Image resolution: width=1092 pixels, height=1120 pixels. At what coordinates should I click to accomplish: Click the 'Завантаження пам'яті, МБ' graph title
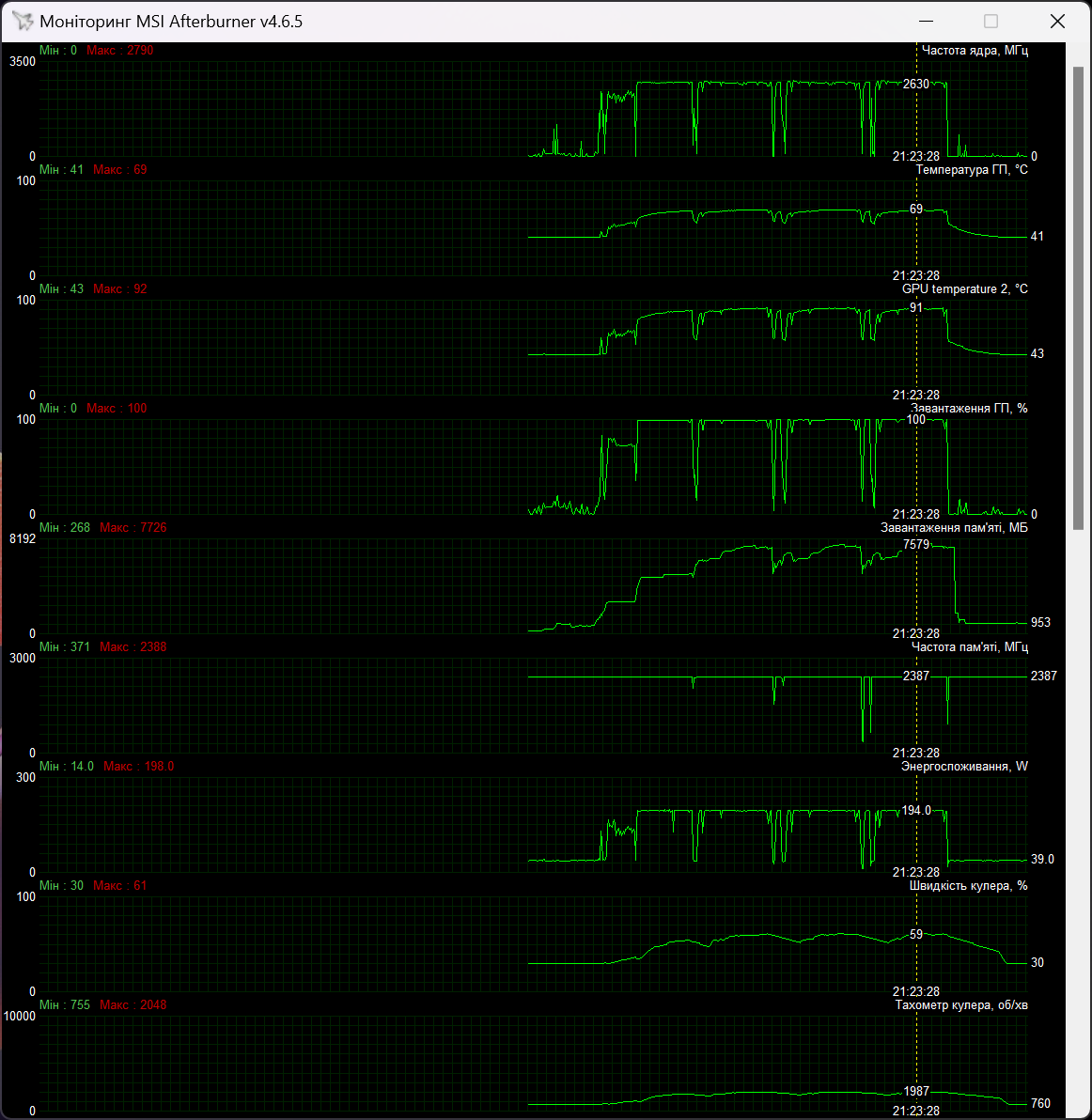pos(954,527)
